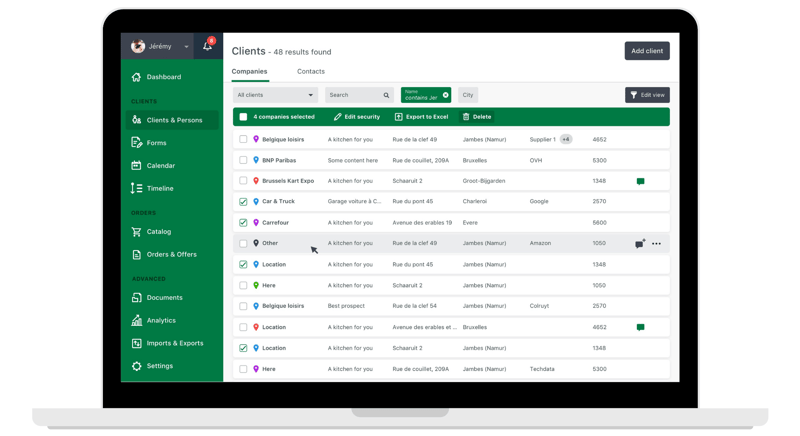
Task: Click the Timeline icon in sidebar
Action: coord(137,188)
